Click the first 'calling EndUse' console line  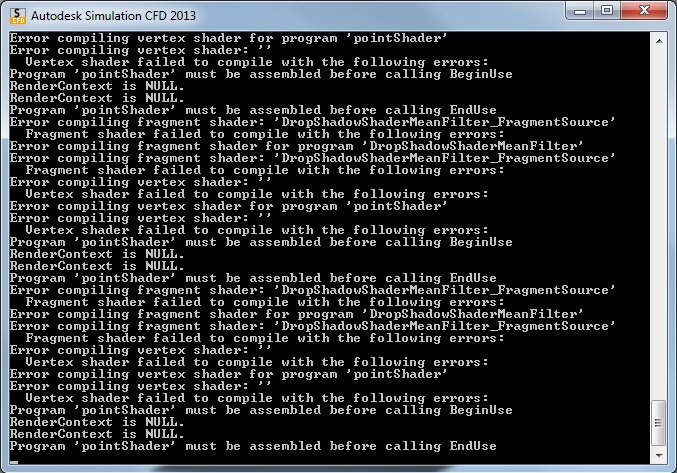coord(253,110)
